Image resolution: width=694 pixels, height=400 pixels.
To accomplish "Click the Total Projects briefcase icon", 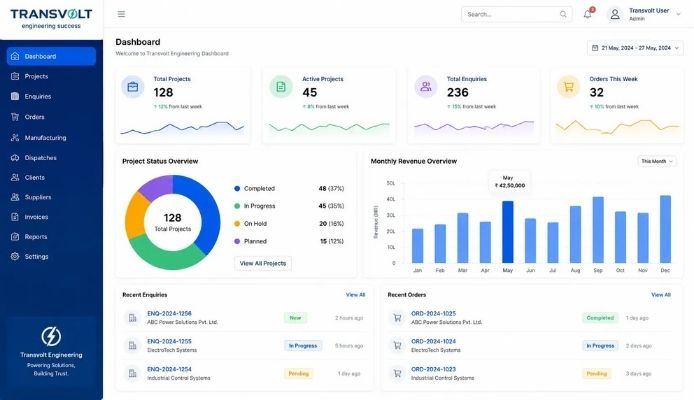I will coord(133,87).
